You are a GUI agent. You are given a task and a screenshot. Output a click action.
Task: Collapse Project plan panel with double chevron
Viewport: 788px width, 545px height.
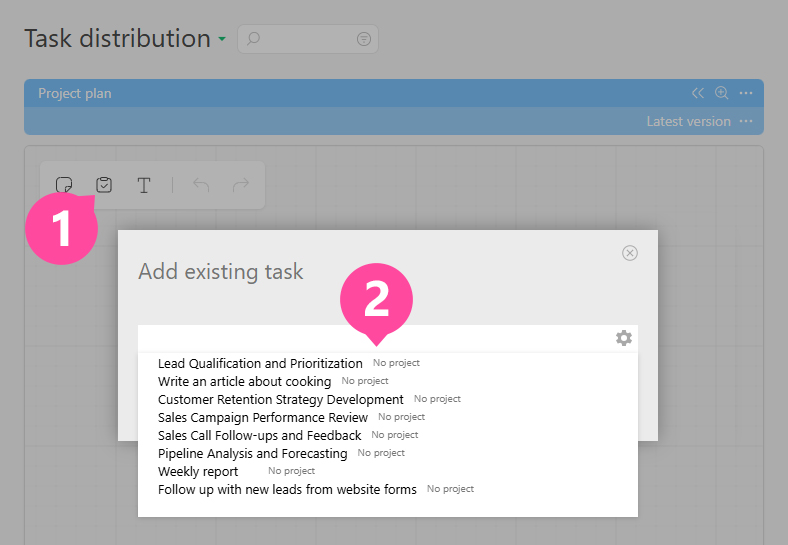(698, 93)
